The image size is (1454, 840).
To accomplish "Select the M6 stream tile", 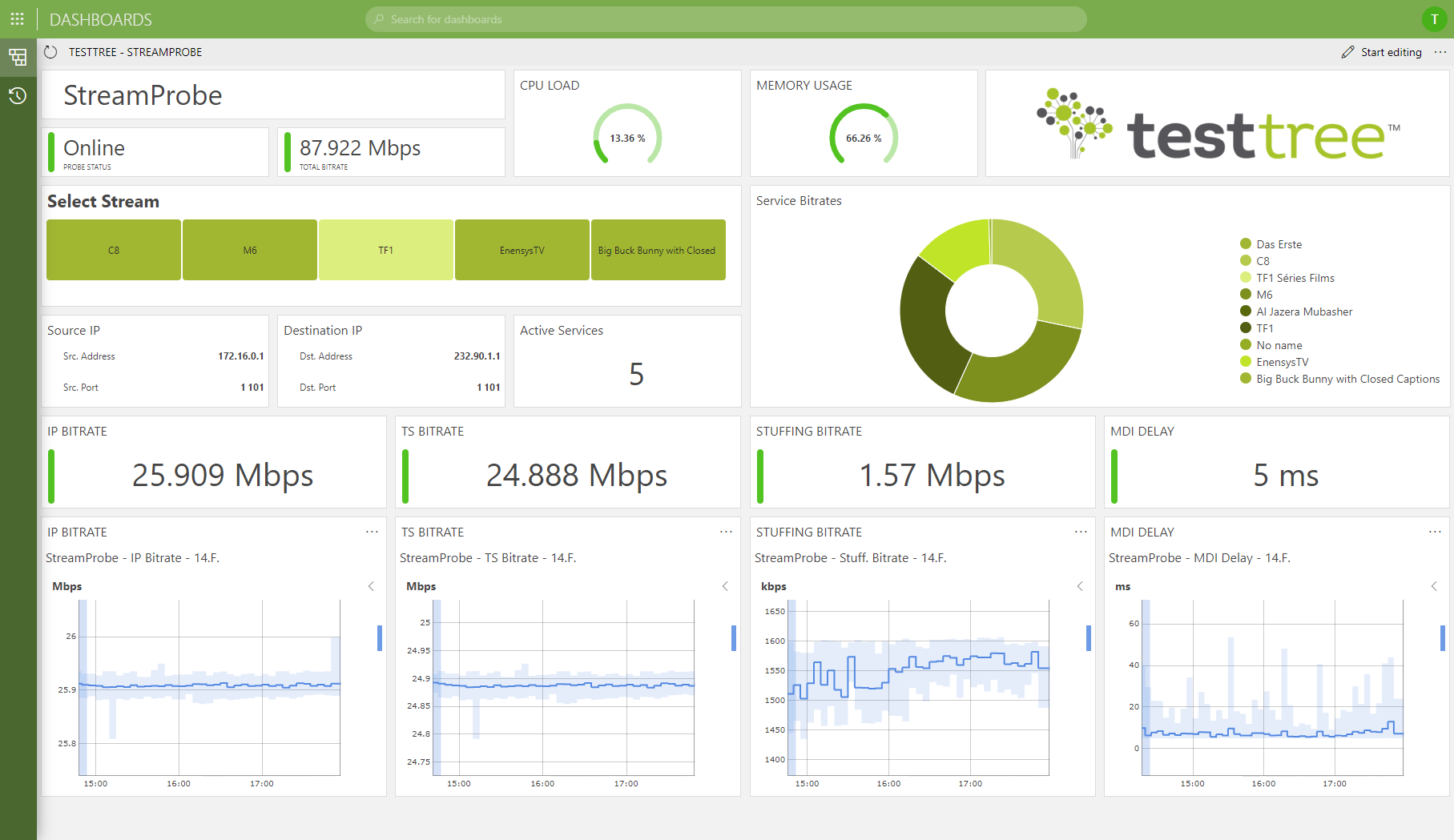I will tap(250, 250).
